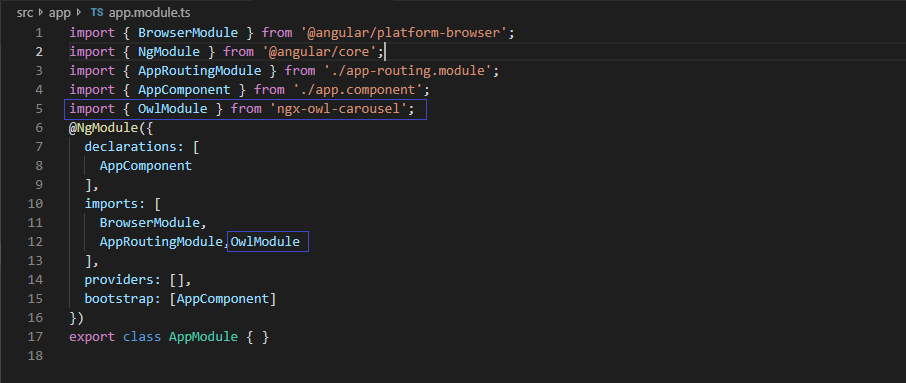
Task: Click the 'ngx-owl-carousel' package string
Action: coord(338,109)
